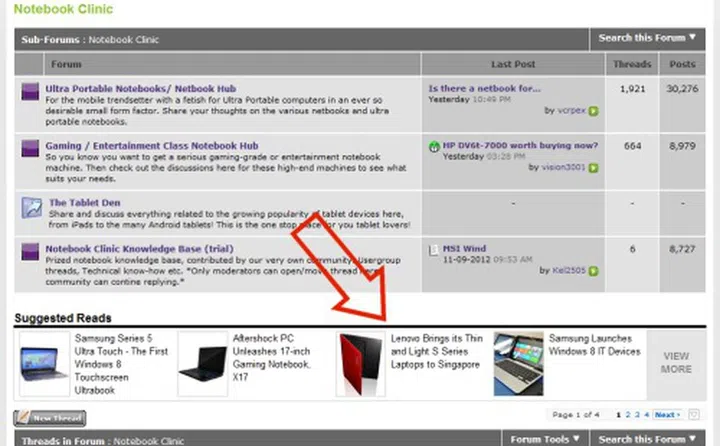Go to last post by Kel2505 arrow icon
The image size is (720, 446).
[x=593, y=270]
